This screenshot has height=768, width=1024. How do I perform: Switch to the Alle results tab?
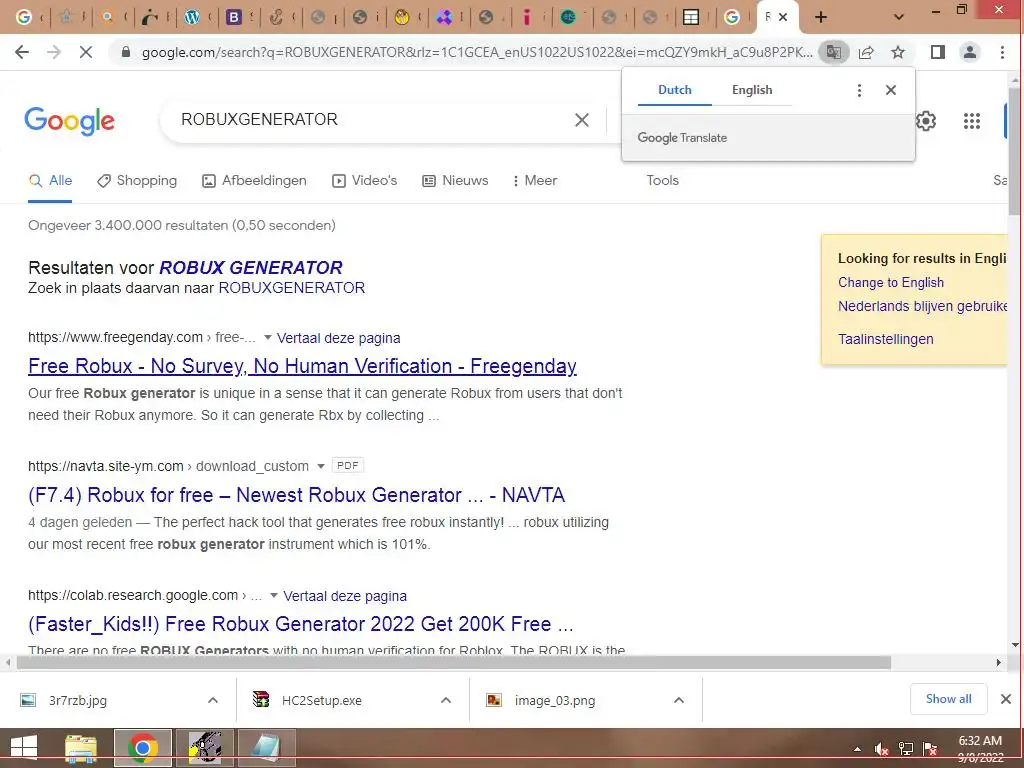point(50,181)
